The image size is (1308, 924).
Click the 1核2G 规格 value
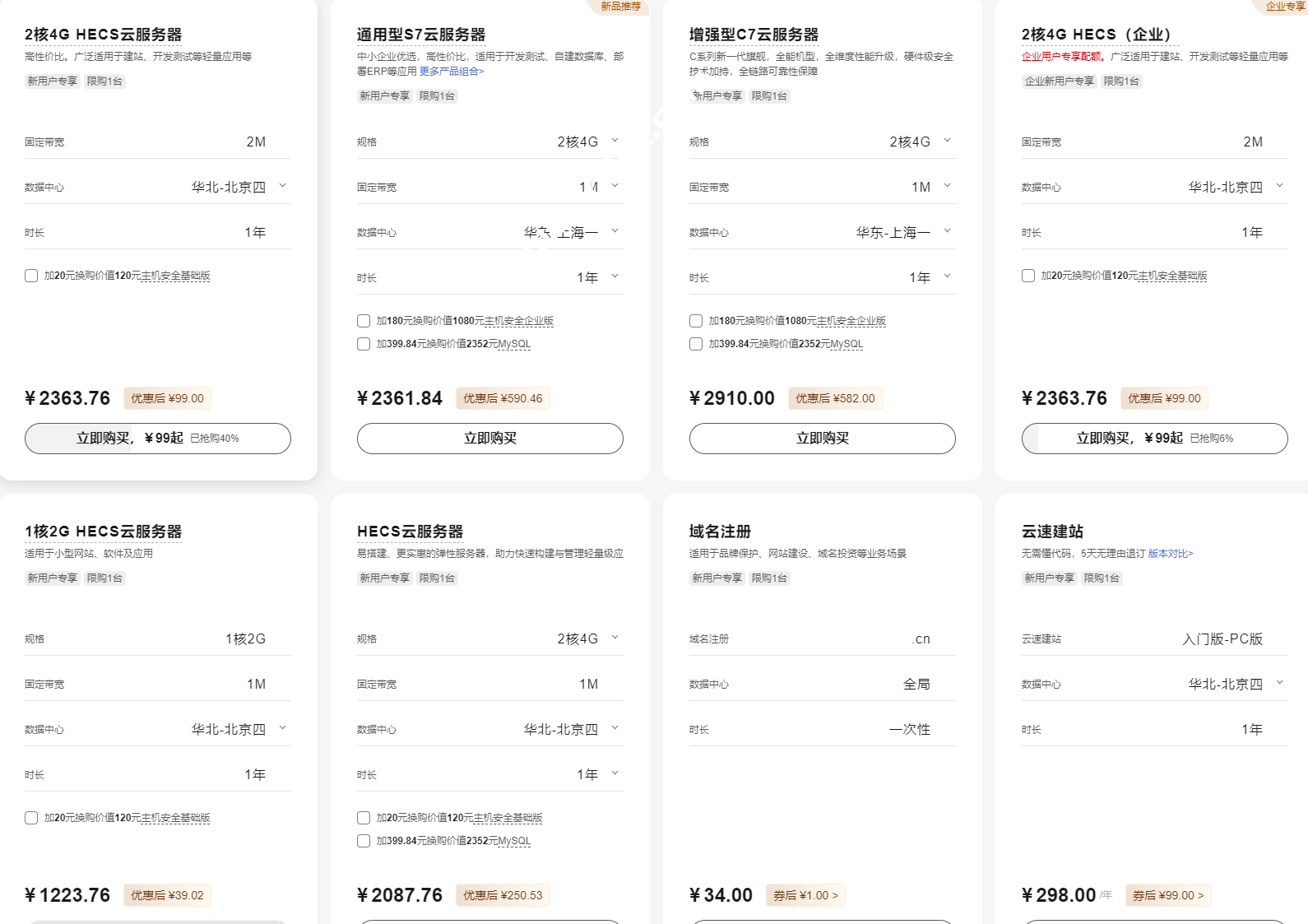click(x=246, y=639)
